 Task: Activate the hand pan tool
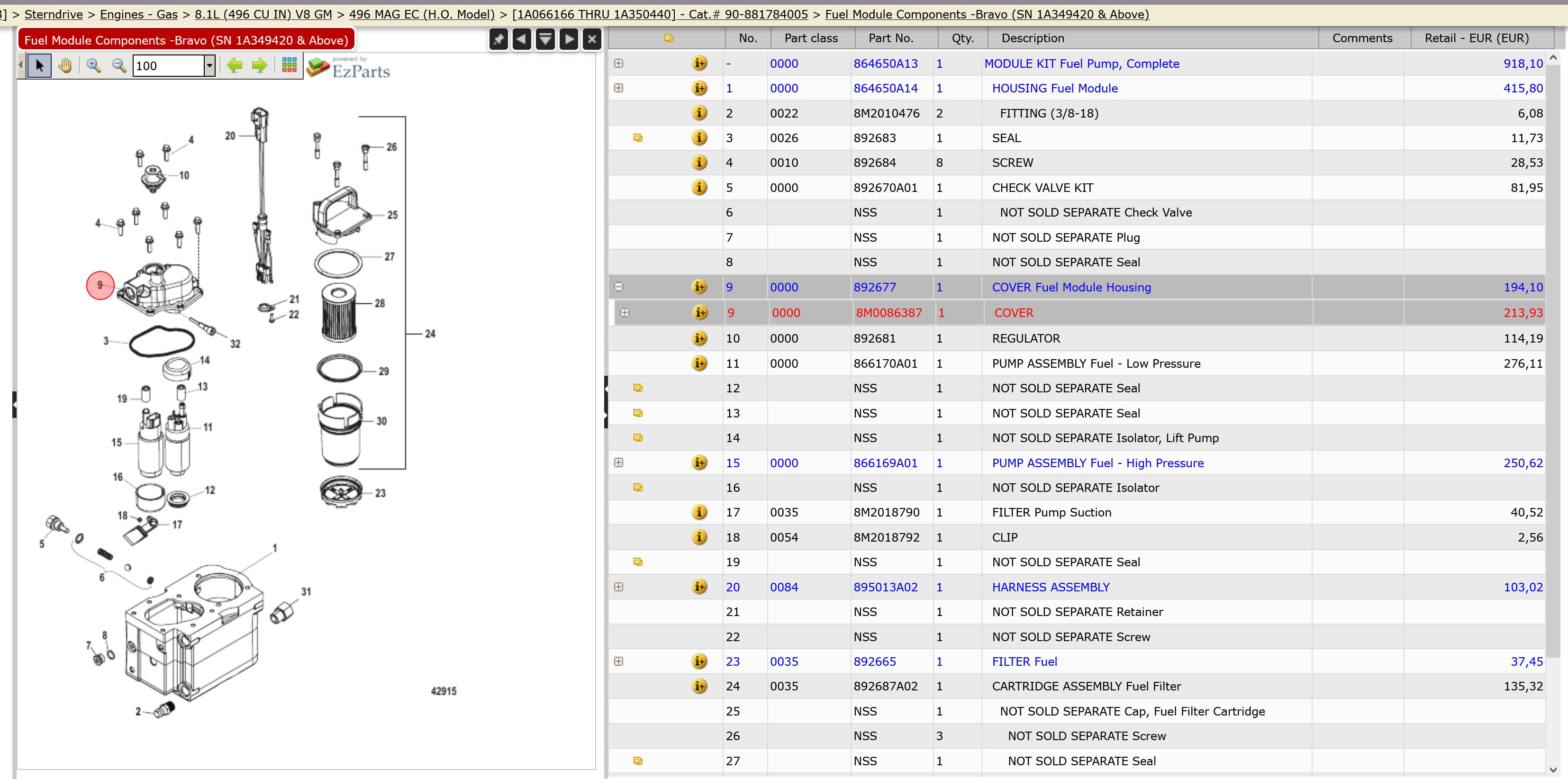click(x=64, y=65)
